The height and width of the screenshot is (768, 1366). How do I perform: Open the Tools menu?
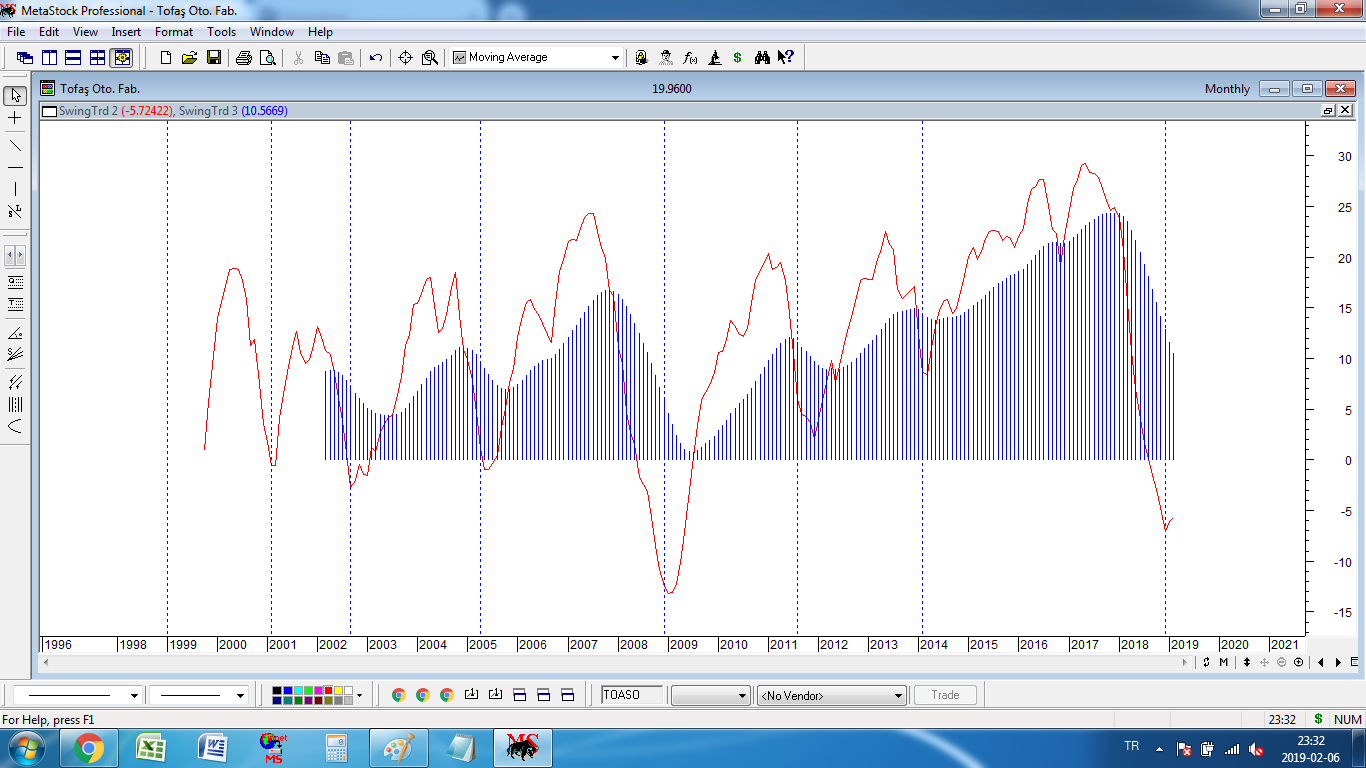click(221, 32)
